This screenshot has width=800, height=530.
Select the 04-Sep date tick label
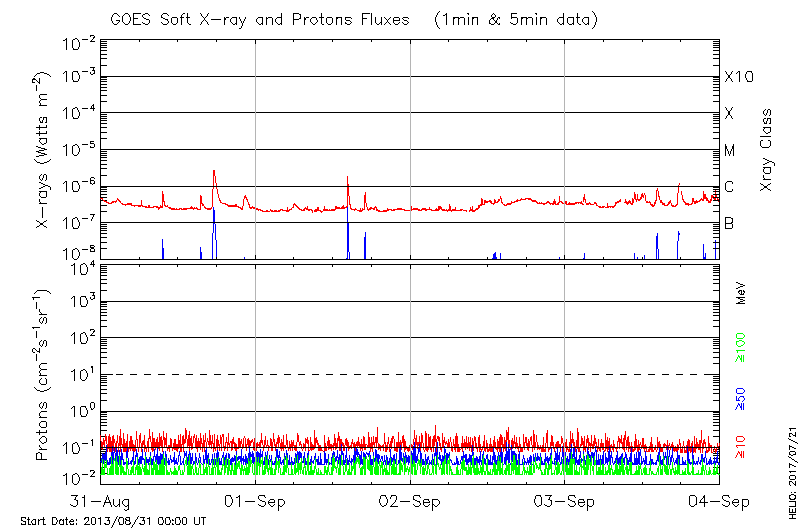(718, 500)
